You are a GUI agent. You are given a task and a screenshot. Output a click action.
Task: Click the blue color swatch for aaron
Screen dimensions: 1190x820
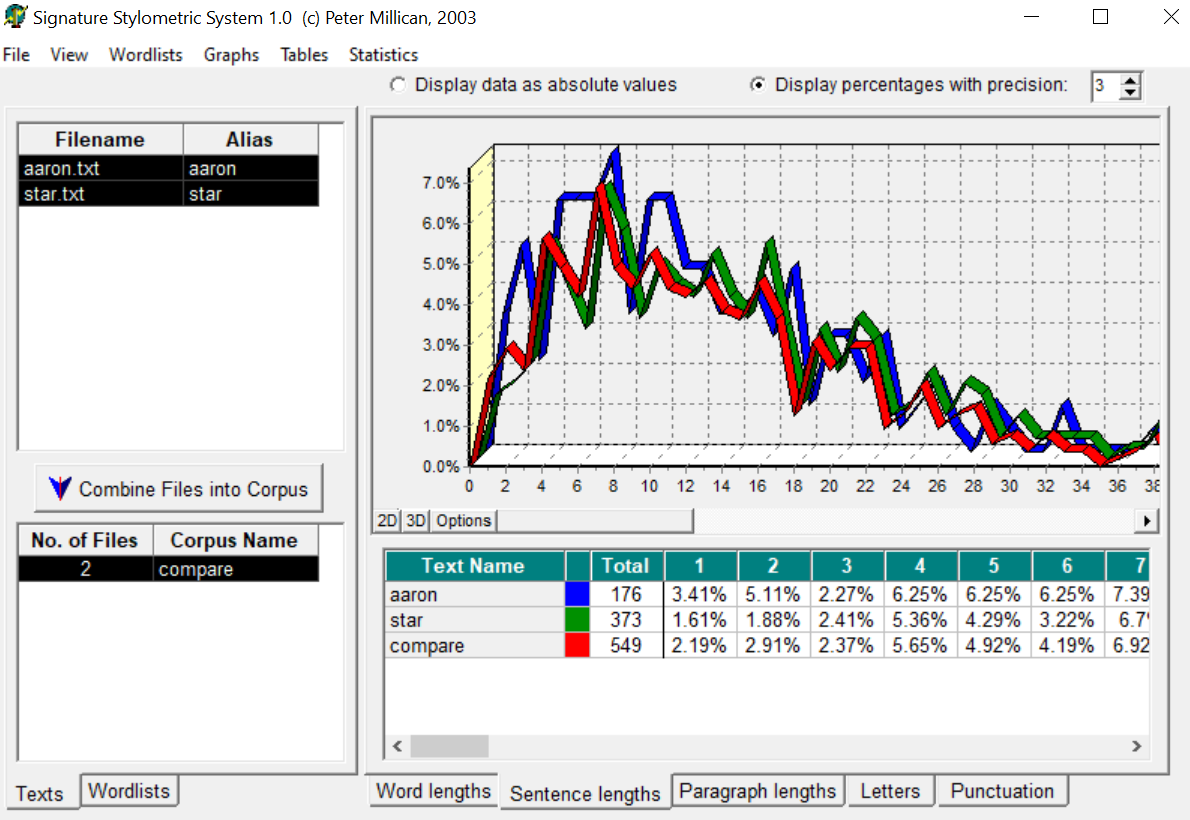click(578, 594)
